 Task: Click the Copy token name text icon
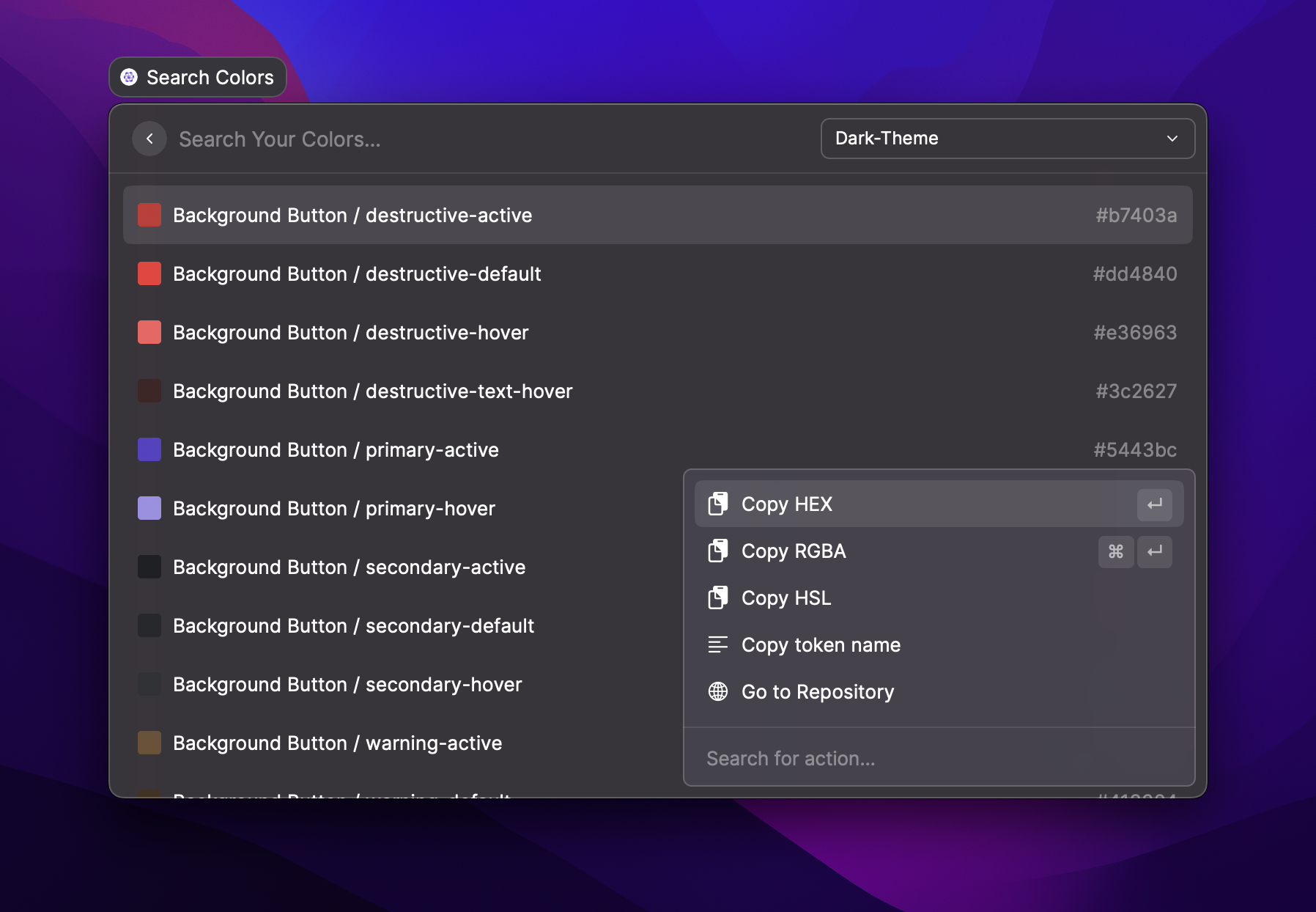point(718,645)
